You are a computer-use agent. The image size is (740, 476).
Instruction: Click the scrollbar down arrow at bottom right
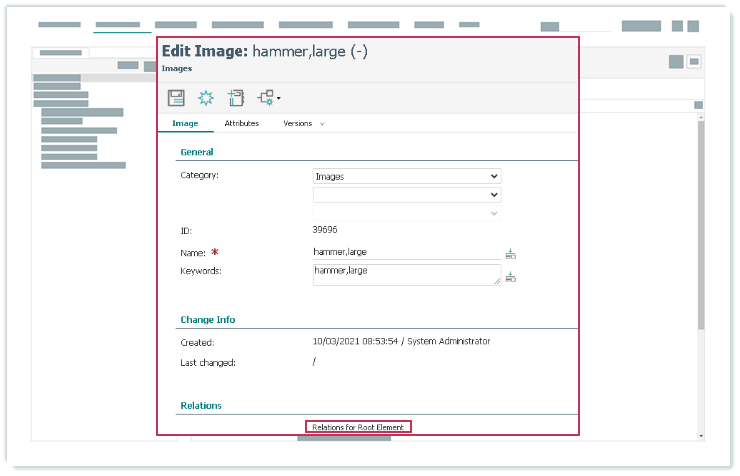coord(700,436)
